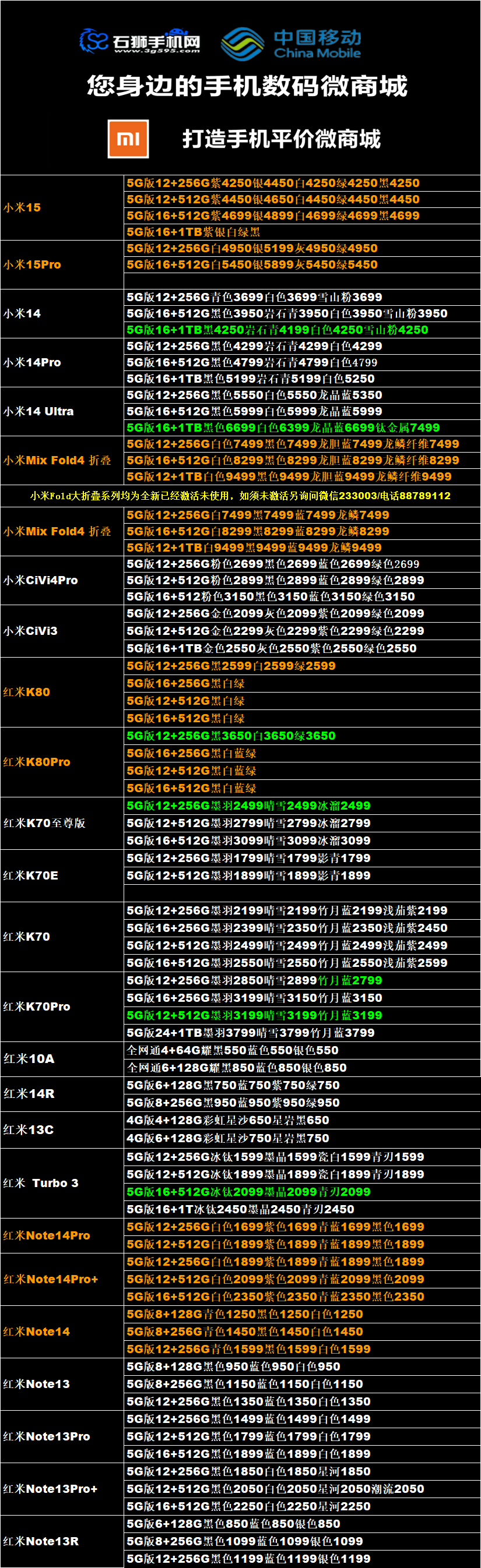Select green row "5G版16+1TB黑4250岩石青4199白色4250雪山粉4250"
Viewport: 481px width, 1568px height.
click(x=303, y=330)
